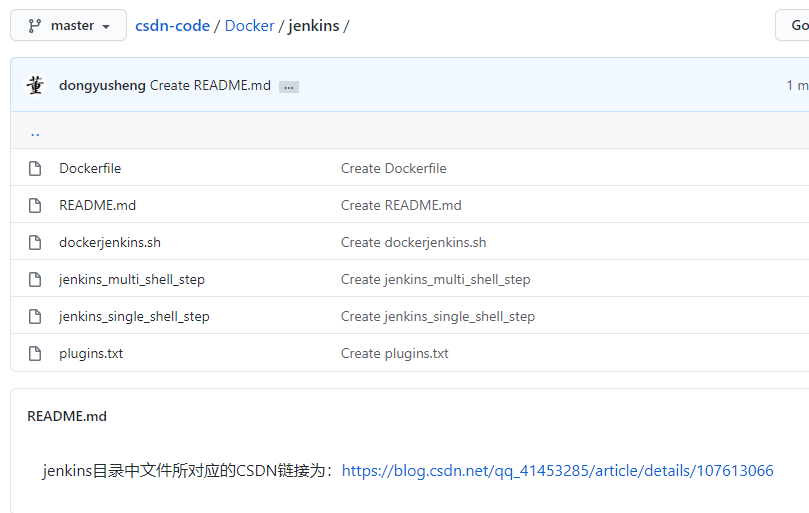Go to csdn-code repository root
The image size is (809, 513).
pyautogui.click(x=172, y=26)
